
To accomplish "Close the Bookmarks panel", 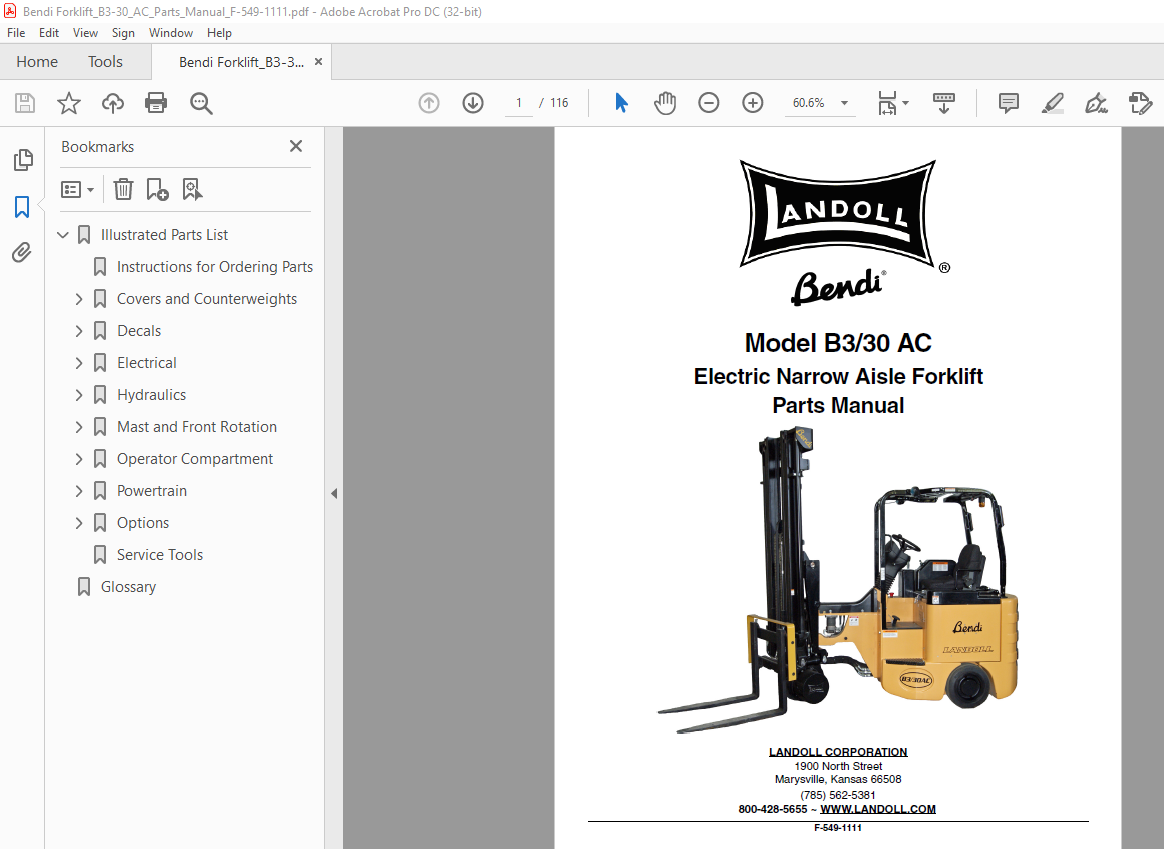I will pyautogui.click(x=295, y=146).
